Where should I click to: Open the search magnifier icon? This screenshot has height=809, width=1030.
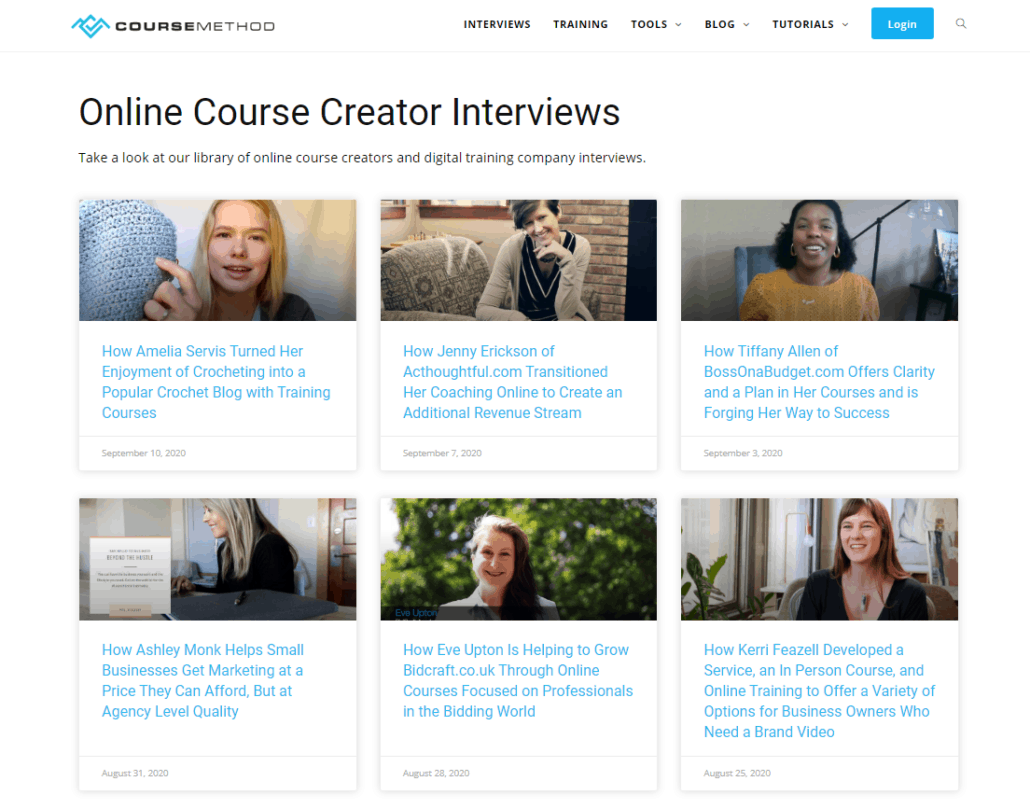(x=960, y=24)
